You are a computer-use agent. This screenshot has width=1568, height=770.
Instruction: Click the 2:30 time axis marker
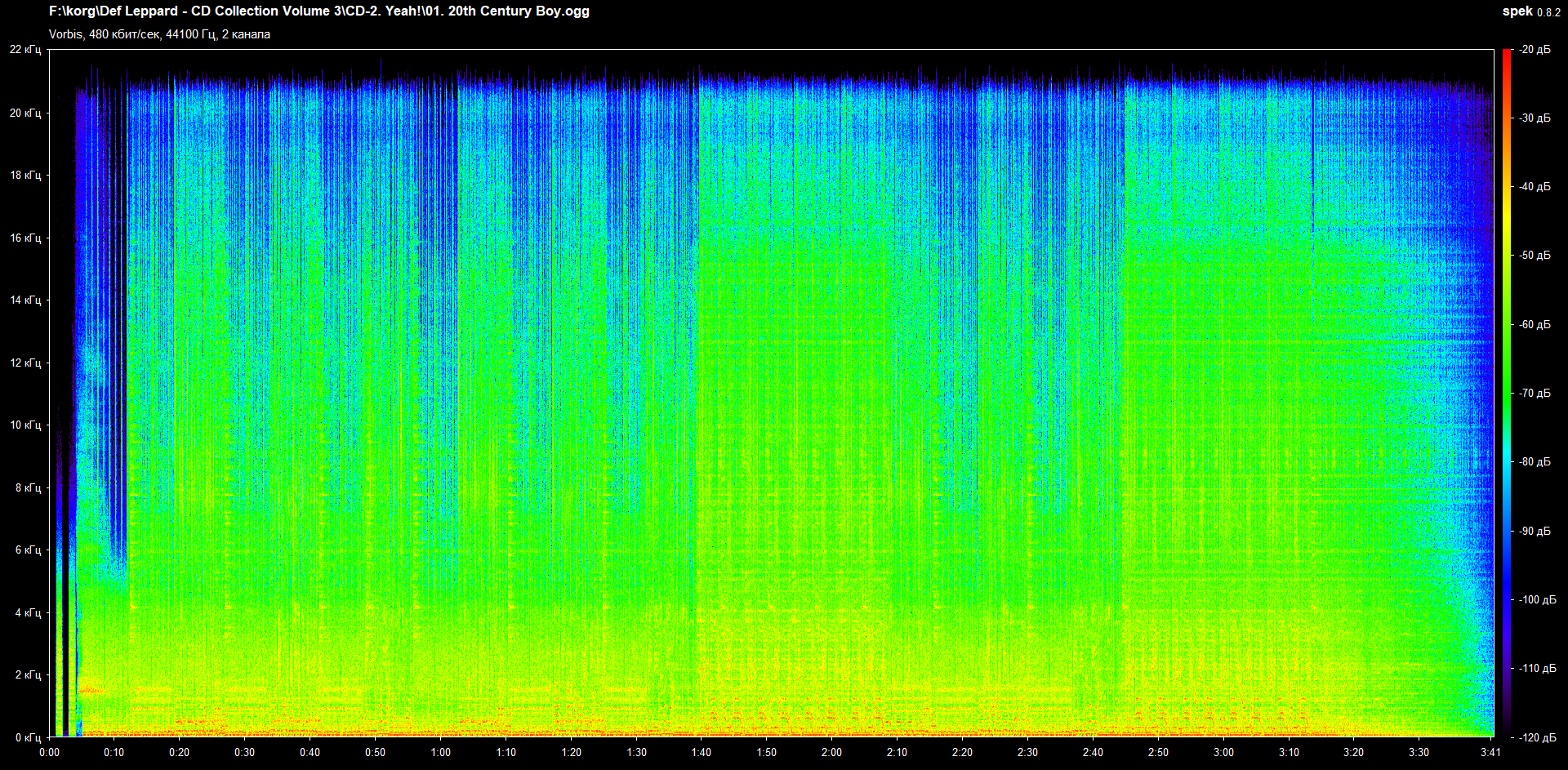[x=1027, y=752]
